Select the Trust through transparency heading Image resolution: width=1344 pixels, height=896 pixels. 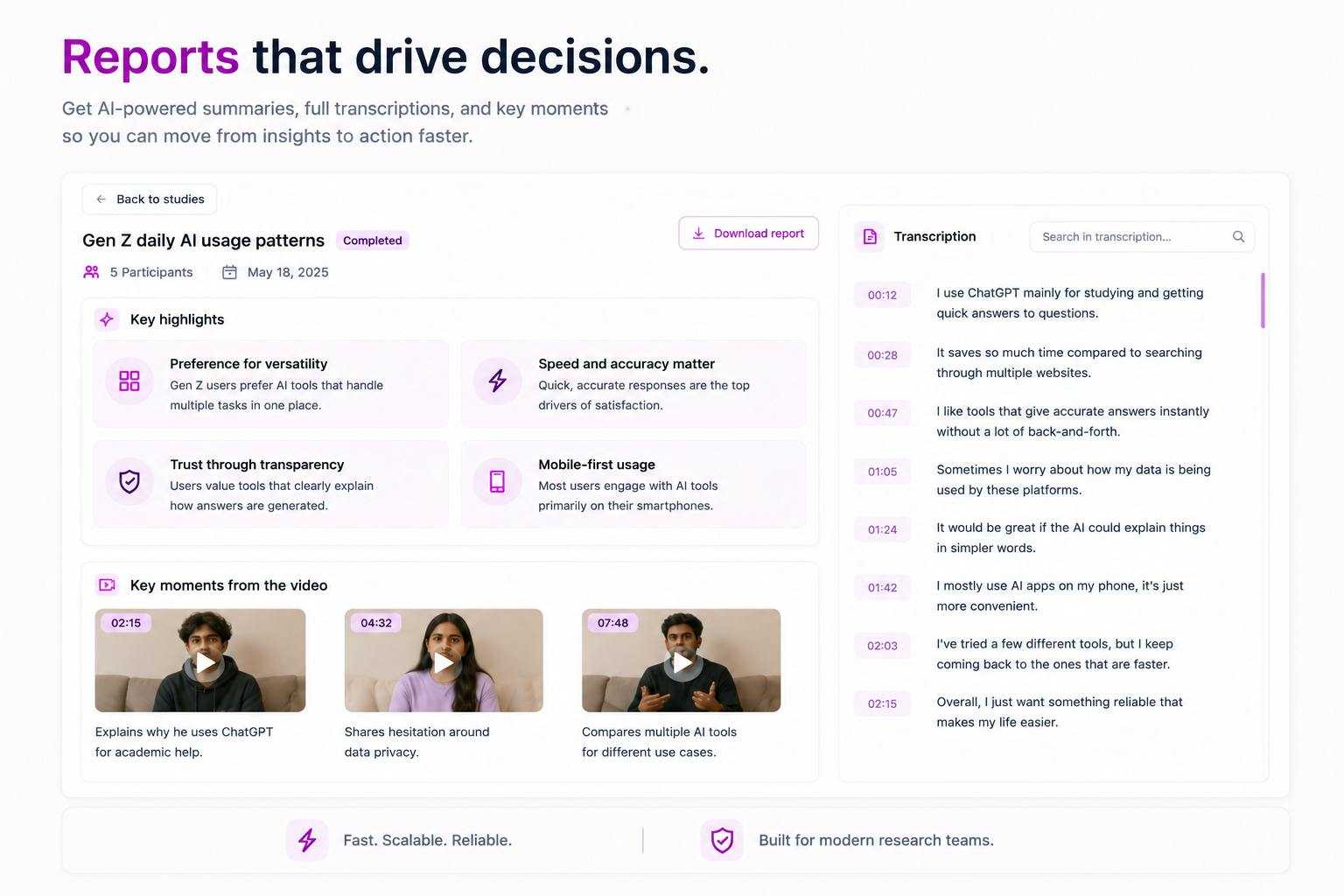[x=256, y=465]
